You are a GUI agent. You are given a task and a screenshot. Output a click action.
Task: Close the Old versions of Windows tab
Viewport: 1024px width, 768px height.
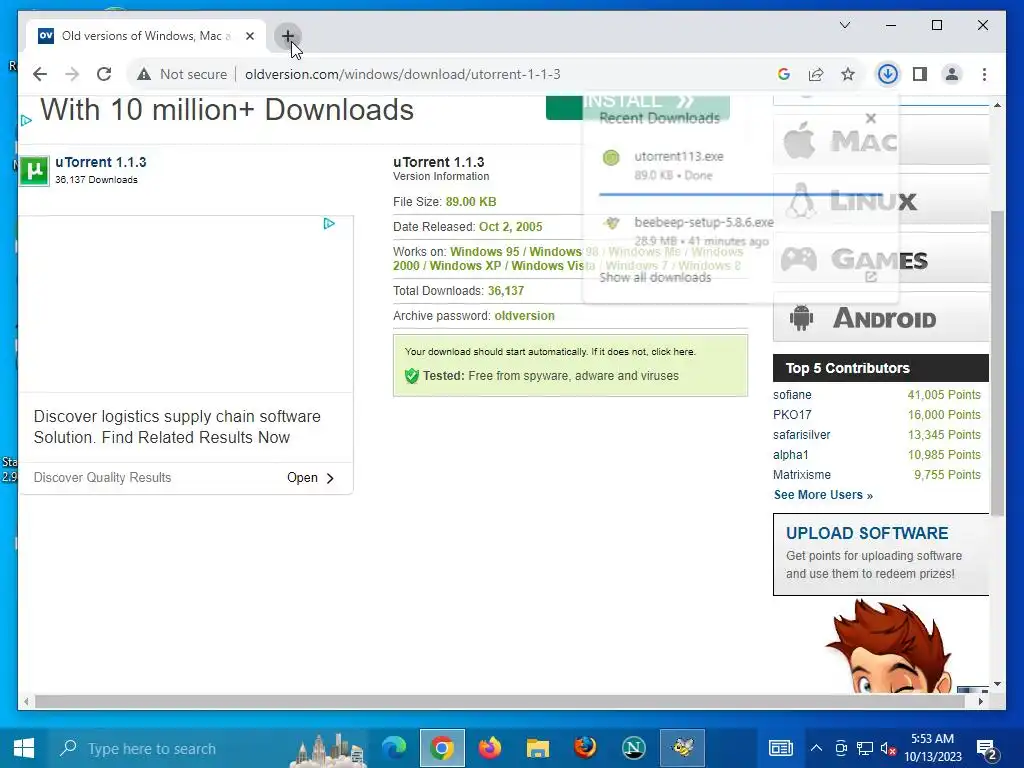[249, 36]
